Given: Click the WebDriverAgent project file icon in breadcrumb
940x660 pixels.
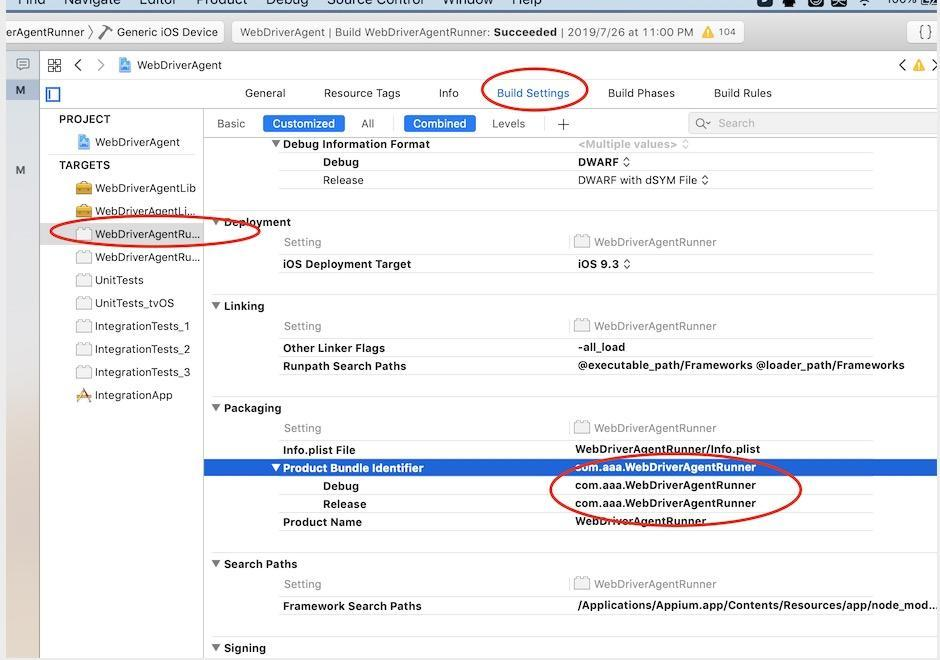Looking at the screenshot, I should 125,65.
